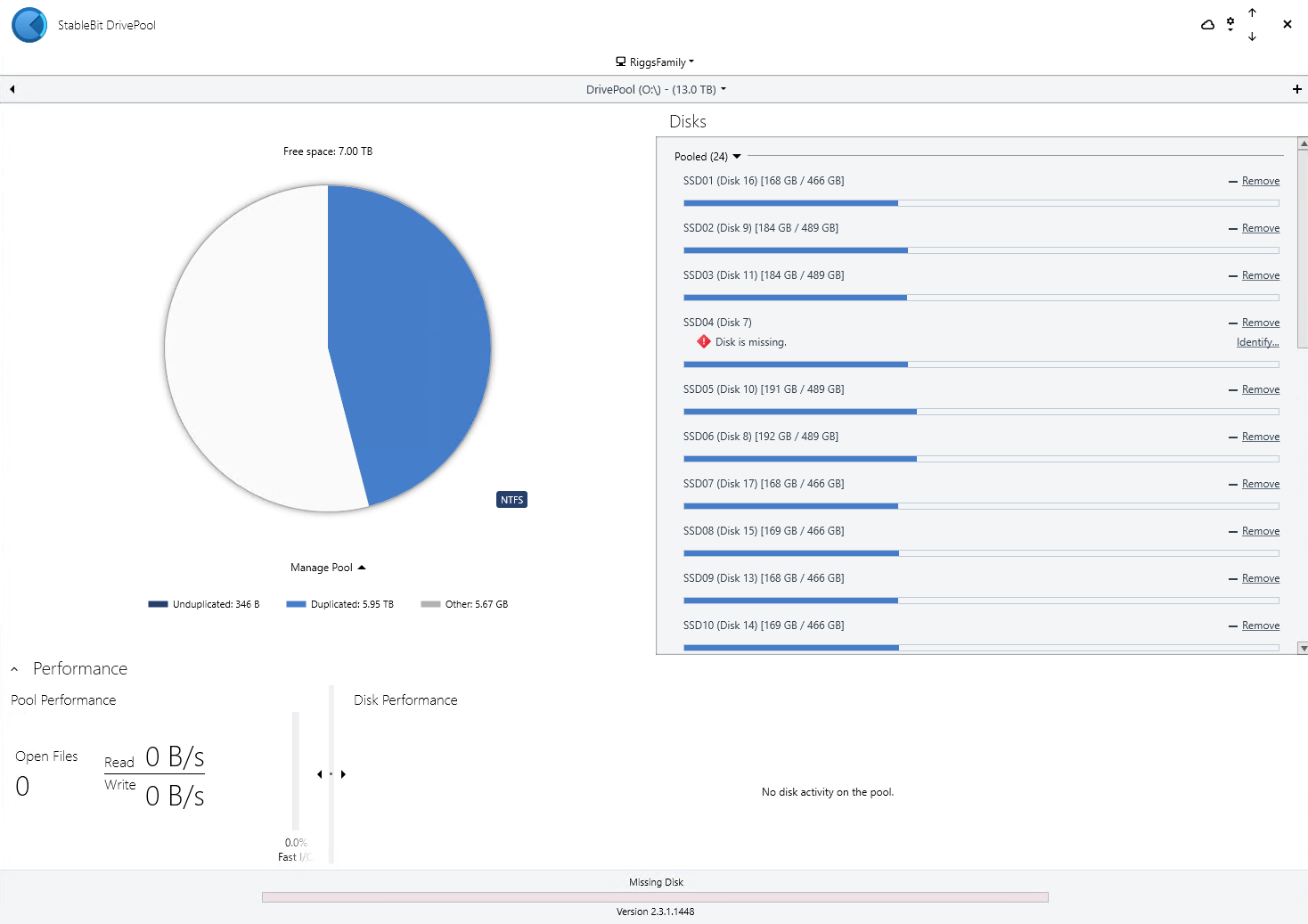Click the StableBit DrivePool logo icon

click(x=29, y=25)
